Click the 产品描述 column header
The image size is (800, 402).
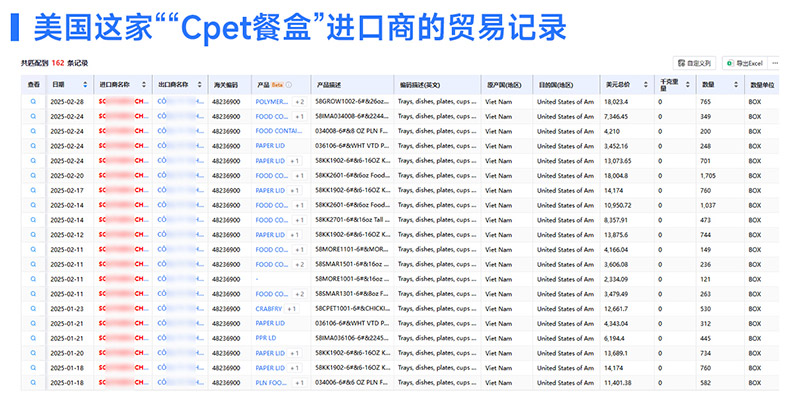click(x=329, y=85)
